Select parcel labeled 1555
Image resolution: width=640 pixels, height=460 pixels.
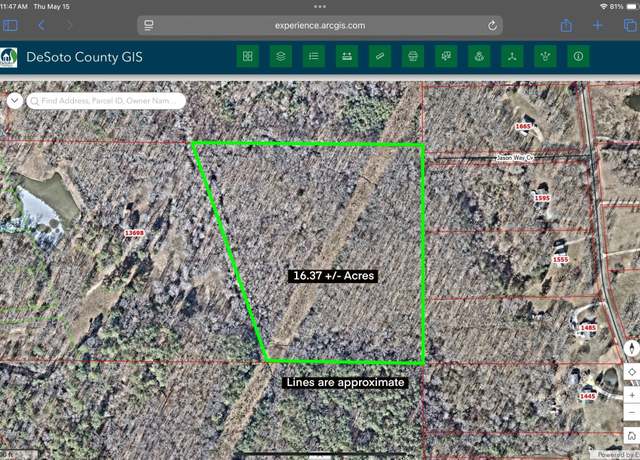click(560, 260)
